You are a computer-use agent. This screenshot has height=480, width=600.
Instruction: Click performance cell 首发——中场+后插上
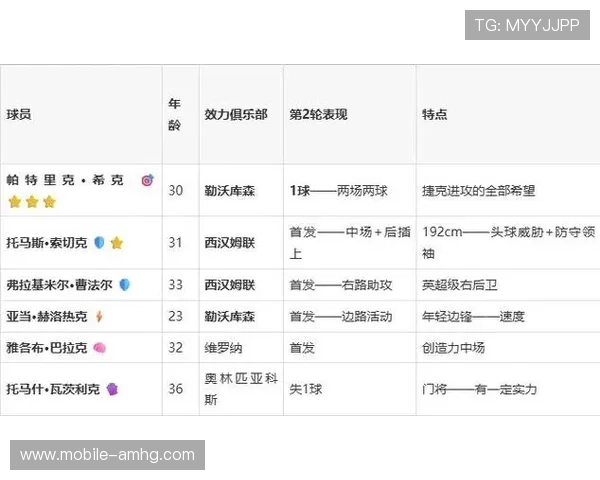click(x=350, y=243)
